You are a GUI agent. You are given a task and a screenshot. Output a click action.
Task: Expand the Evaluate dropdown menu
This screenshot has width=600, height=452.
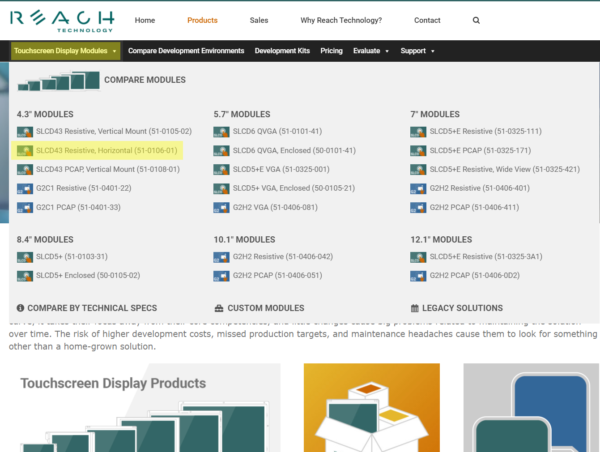[x=371, y=51]
